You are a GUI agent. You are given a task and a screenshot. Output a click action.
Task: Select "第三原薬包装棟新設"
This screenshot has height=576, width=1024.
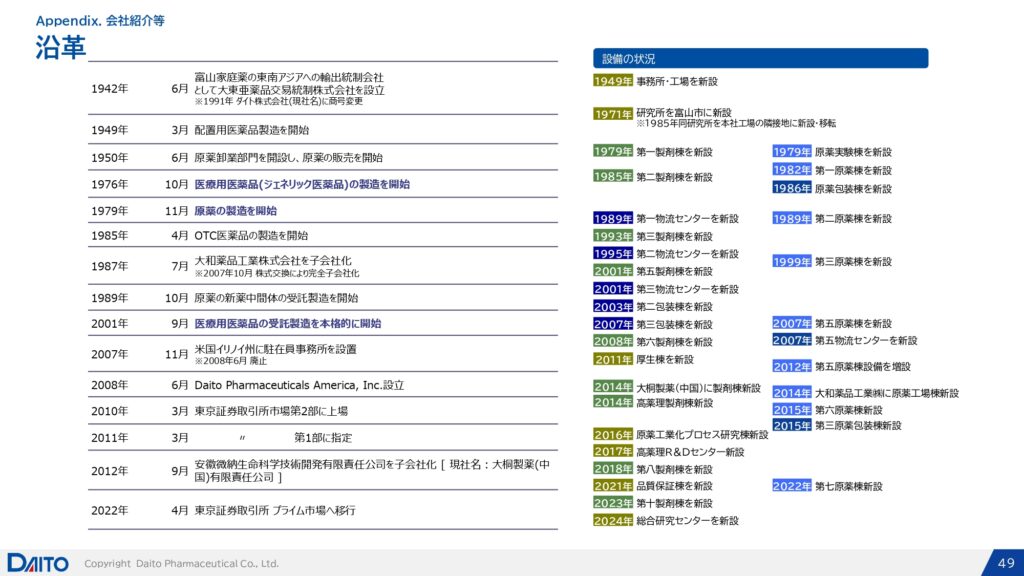pos(858,426)
